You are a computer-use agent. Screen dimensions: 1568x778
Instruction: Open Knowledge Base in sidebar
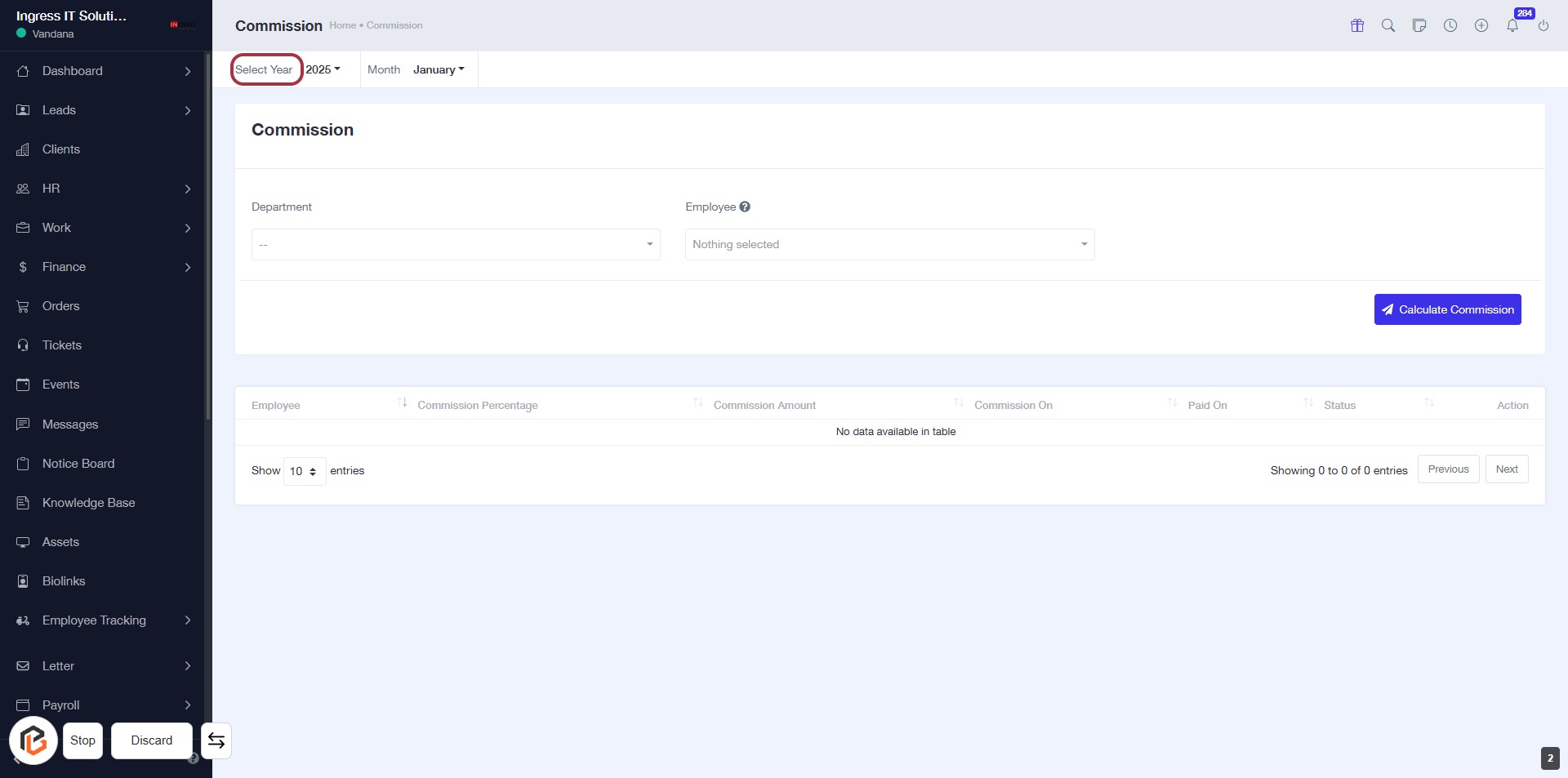coord(88,503)
